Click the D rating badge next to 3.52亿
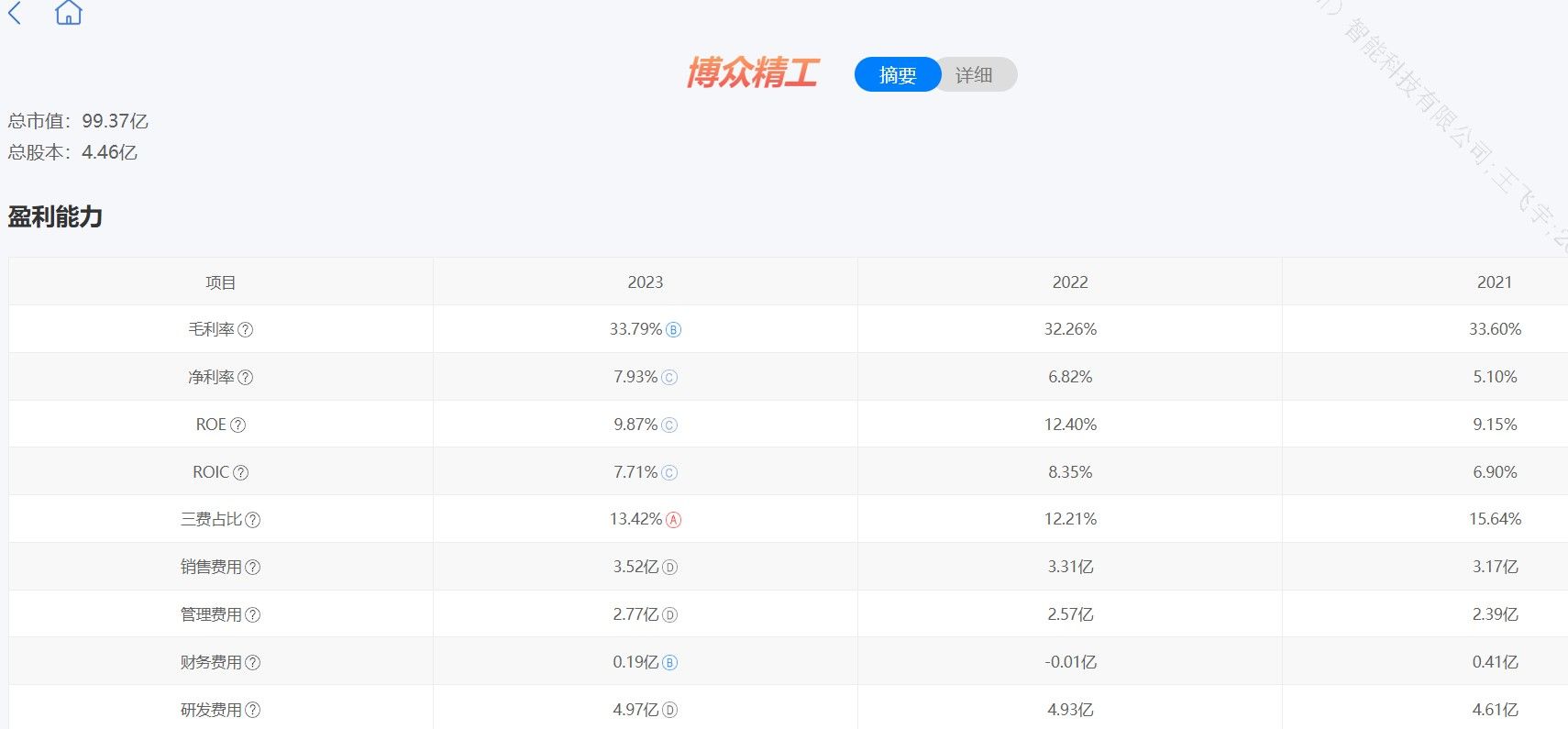The height and width of the screenshot is (729, 1568). (669, 568)
